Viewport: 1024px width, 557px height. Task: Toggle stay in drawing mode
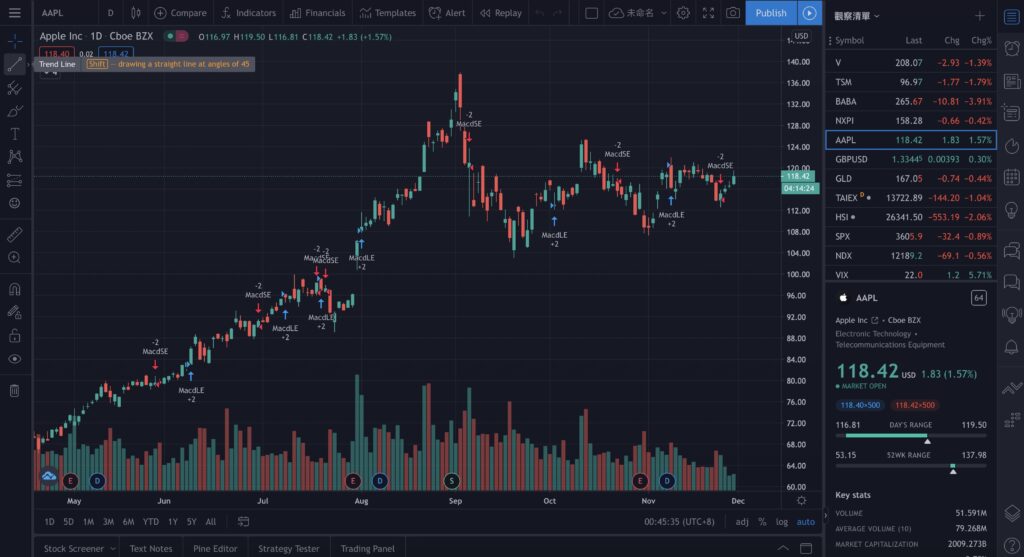(x=14, y=313)
